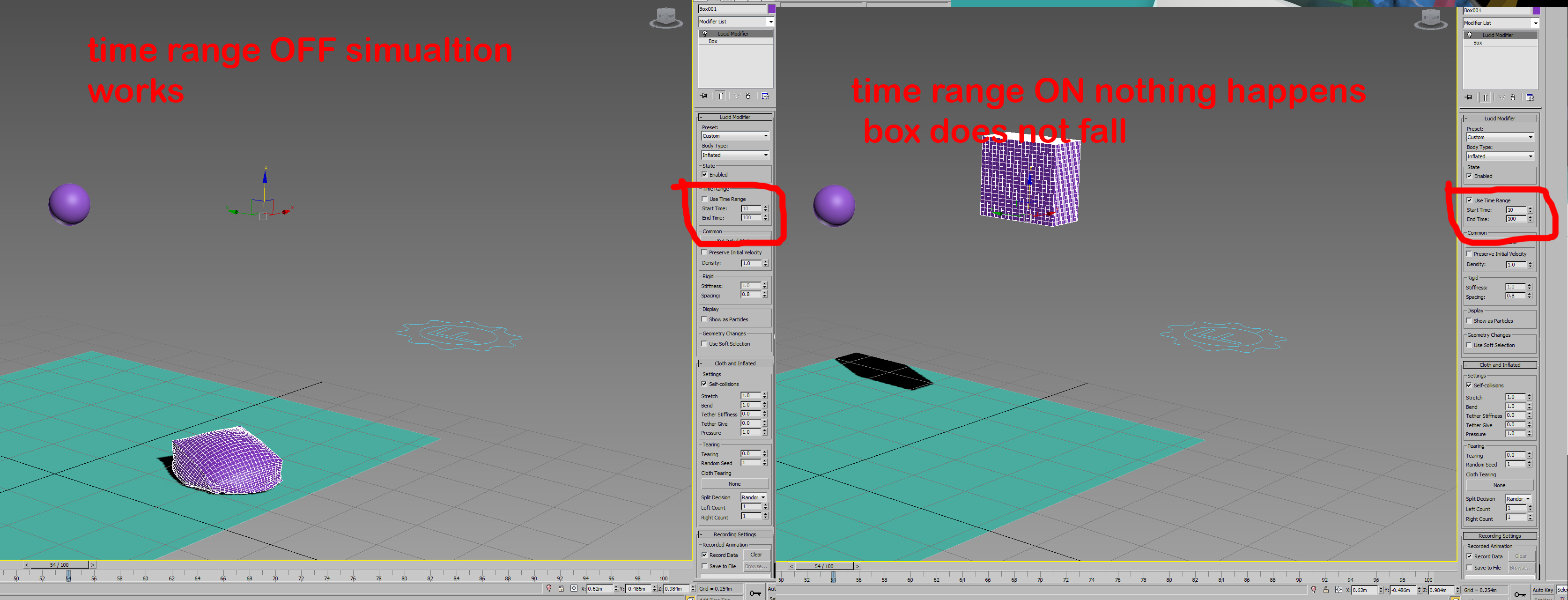Collapse Recording Settings rollout in right panel
Viewport: 1568px width, 600px height.
[x=1499, y=536]
